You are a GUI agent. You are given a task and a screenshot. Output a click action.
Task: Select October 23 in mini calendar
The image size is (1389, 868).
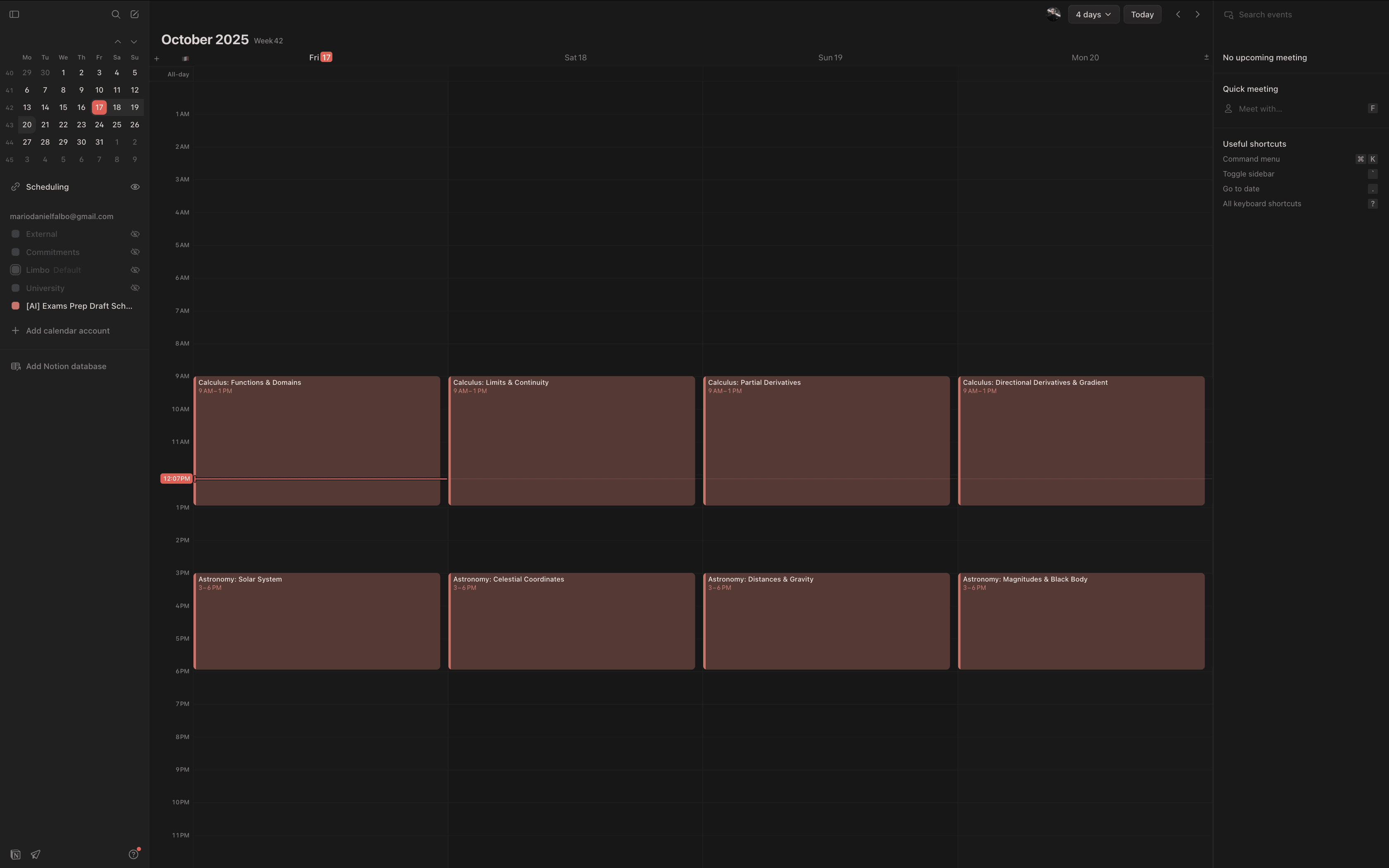pyautogui.click(x=81, y=124)
